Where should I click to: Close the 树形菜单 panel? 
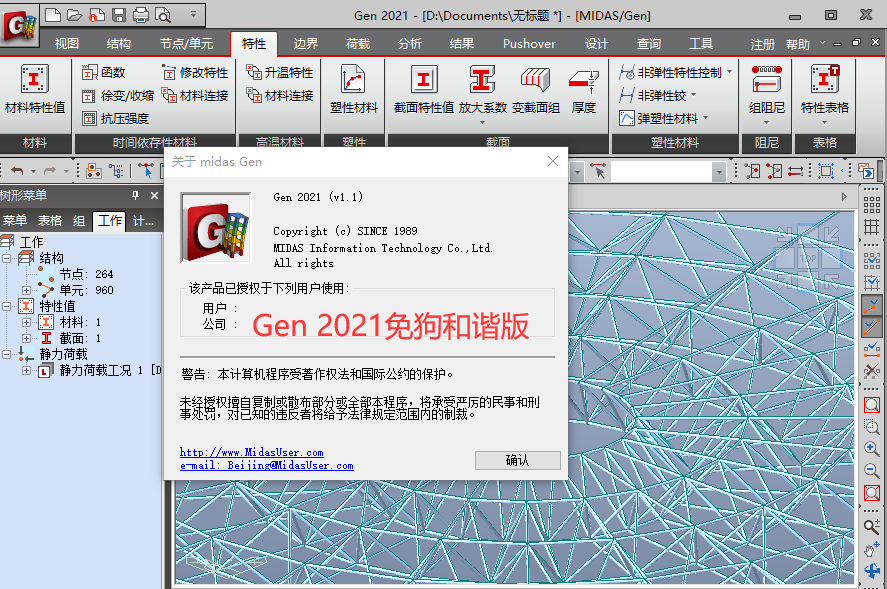pos(154,195)
